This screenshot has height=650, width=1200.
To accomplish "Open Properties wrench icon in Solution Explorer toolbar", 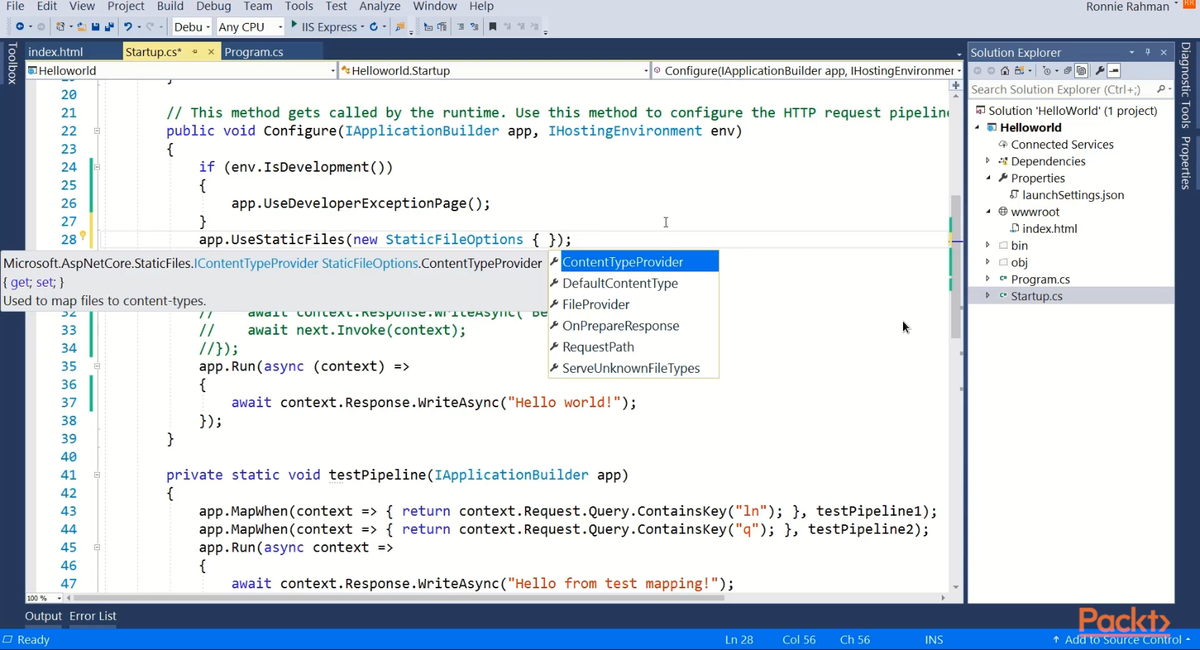I will (1099, 70).
